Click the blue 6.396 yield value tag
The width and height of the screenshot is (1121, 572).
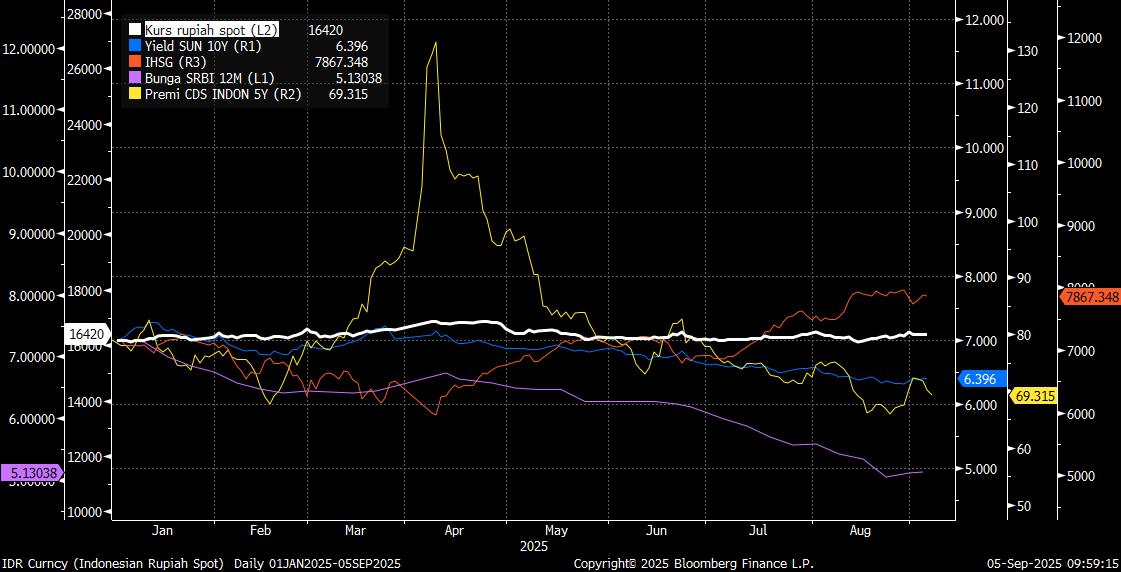[980, 379]
